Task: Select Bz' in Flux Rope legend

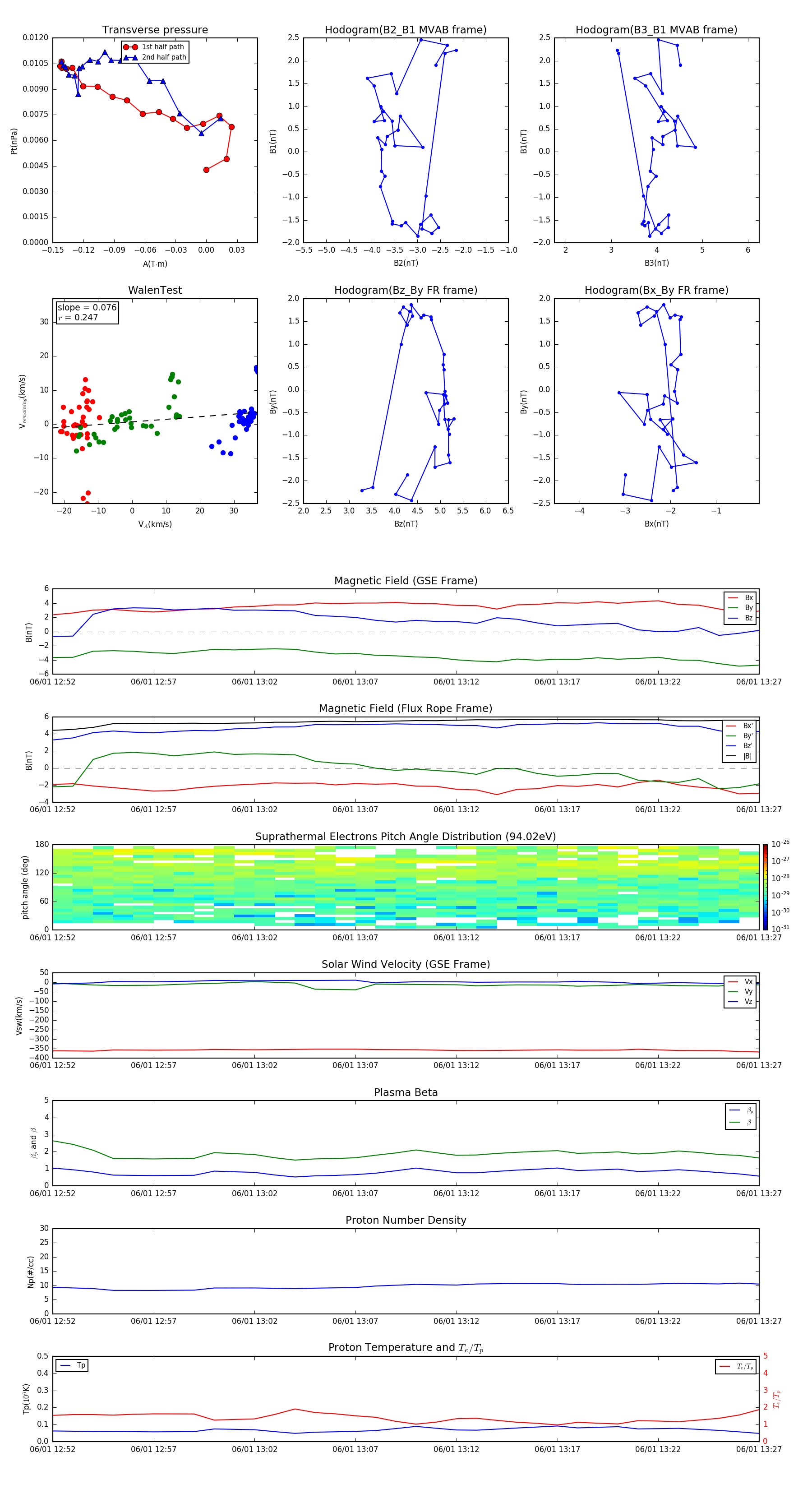Action: pyautogui.click(x=740, y=746)
